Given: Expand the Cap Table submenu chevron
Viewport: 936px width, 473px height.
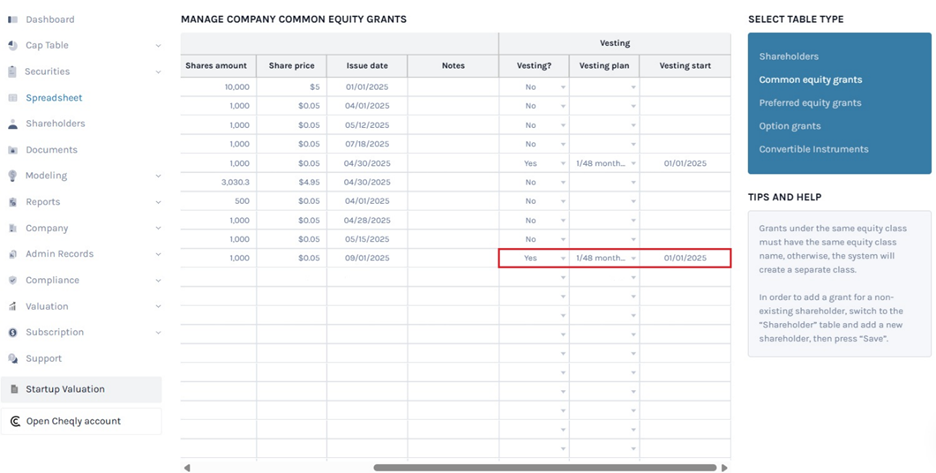Looking at the screenshot, I should (x=158, y=45).
